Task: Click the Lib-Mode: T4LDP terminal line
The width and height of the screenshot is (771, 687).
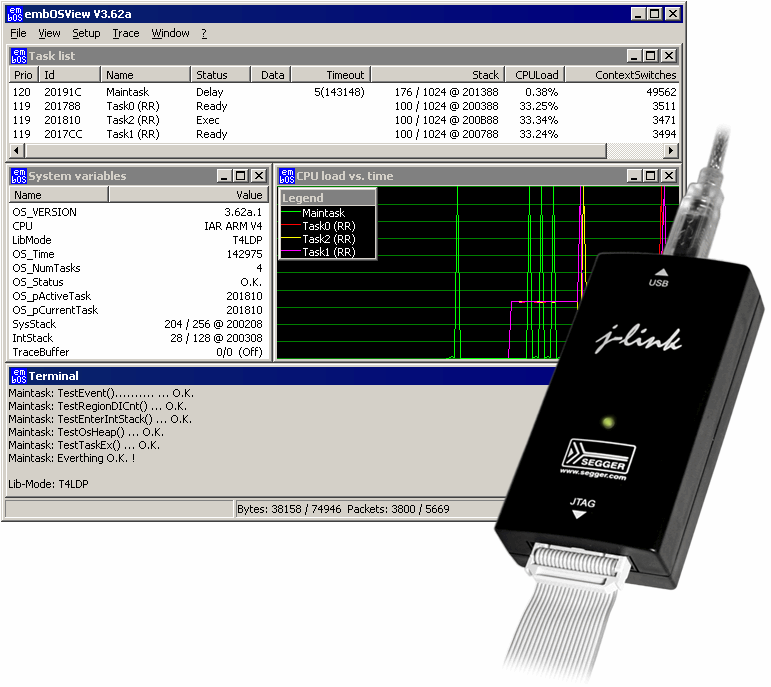Action: 48,484
